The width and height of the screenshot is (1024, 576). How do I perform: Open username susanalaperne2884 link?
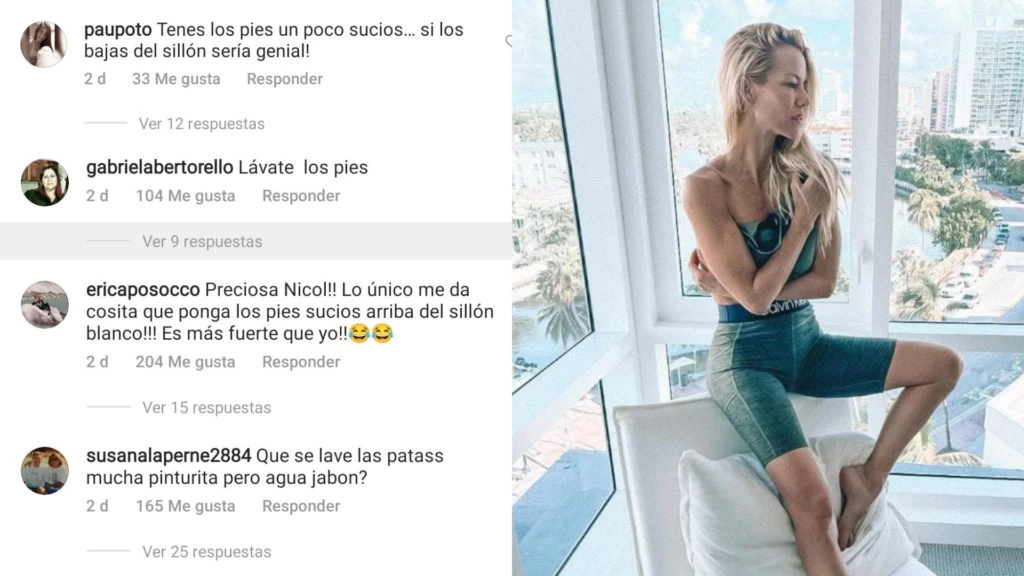point(168,455)
